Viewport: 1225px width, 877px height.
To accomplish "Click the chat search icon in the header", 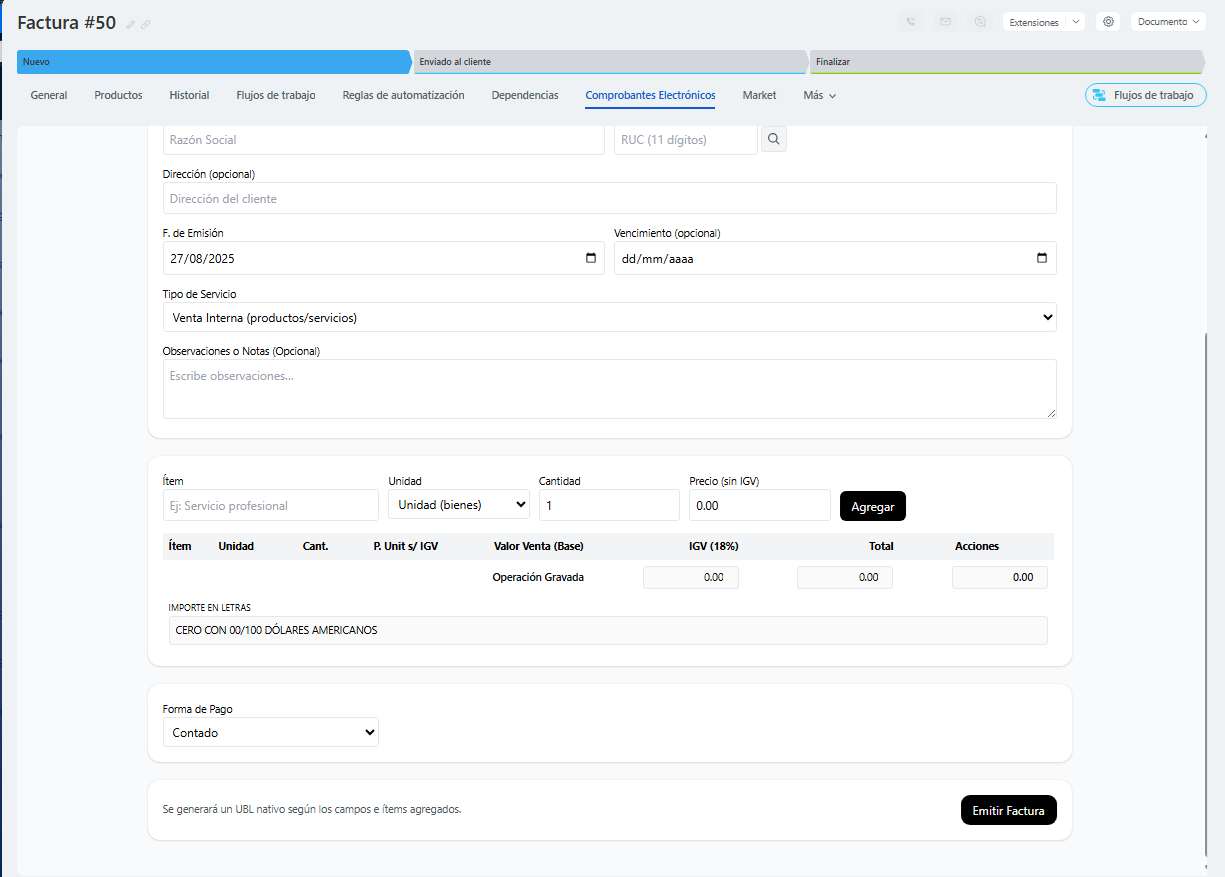I will point(980,22).
